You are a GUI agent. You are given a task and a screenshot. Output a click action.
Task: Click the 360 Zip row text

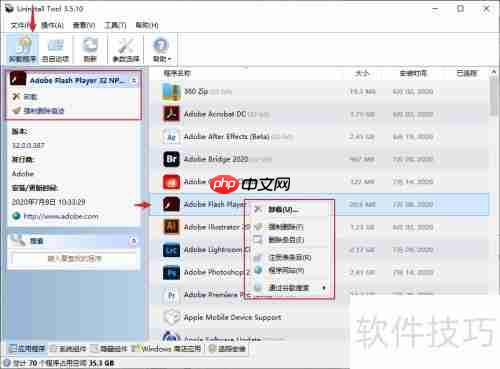tap(196, 91)
